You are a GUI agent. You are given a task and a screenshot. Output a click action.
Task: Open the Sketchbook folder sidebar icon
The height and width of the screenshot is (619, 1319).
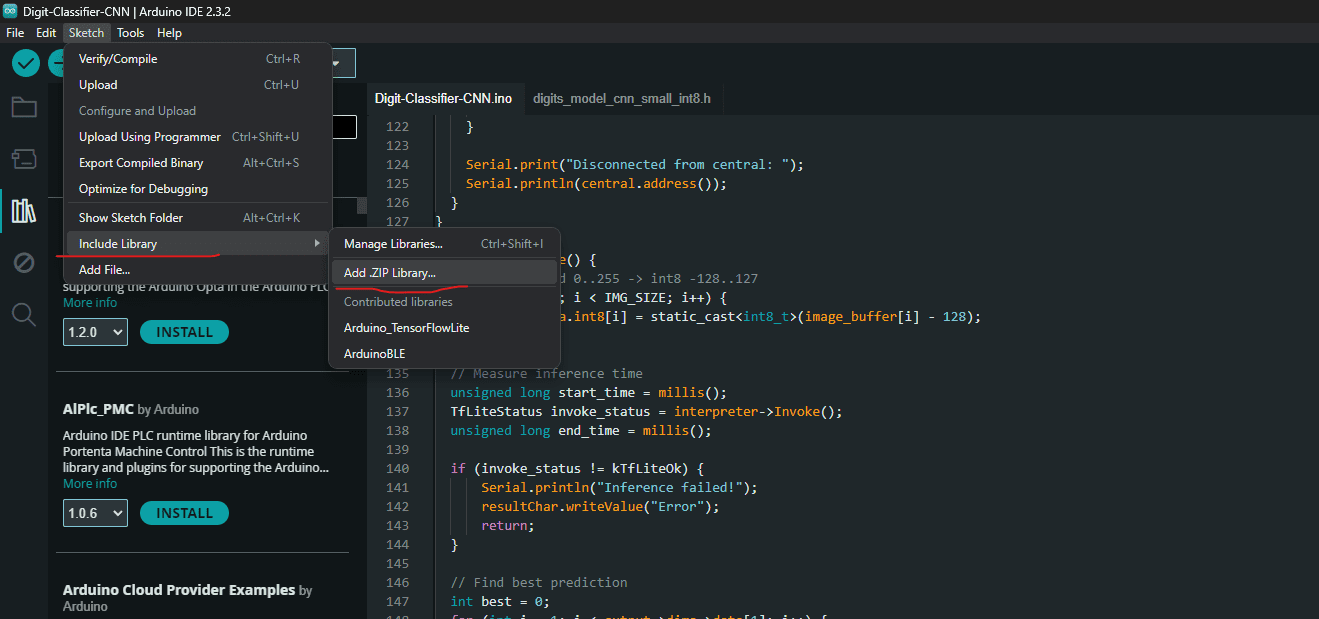point(24,108)
